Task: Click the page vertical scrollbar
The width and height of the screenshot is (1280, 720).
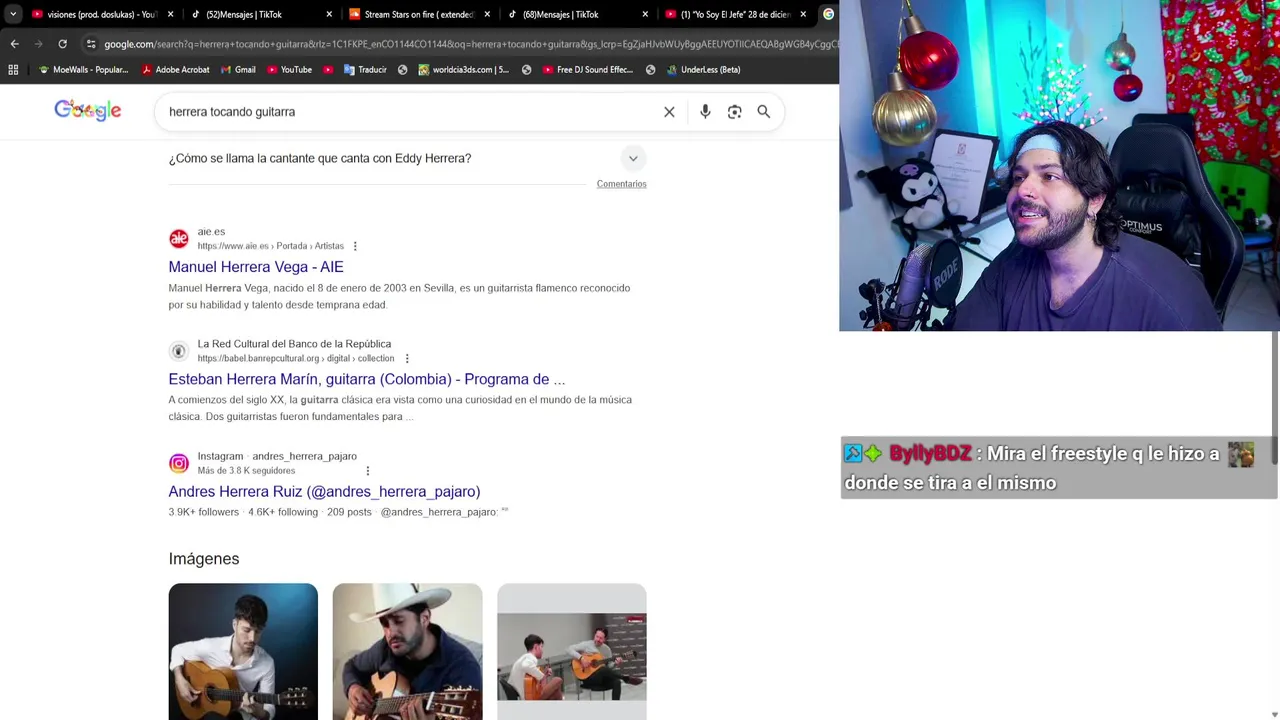Action: [x=1275, y=397]
